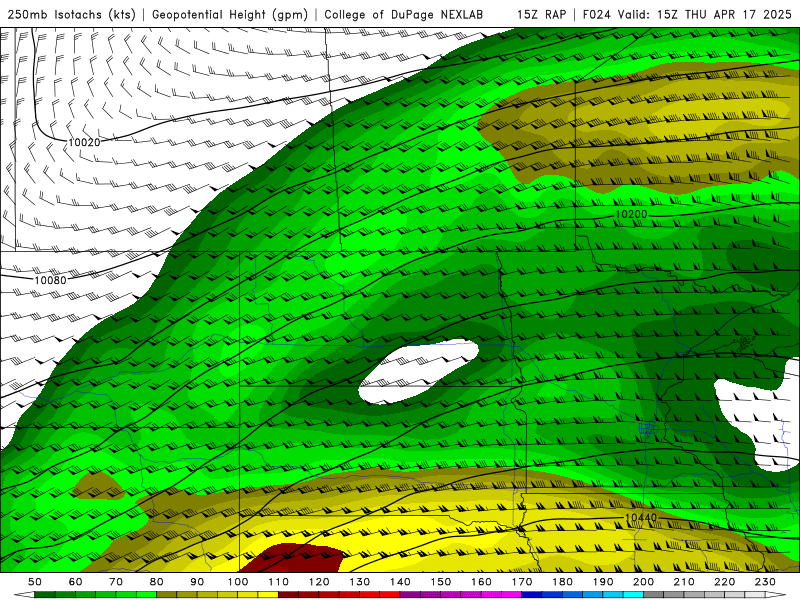
Task: Click the 70 value on the color scale
Action: pos(116,582)
